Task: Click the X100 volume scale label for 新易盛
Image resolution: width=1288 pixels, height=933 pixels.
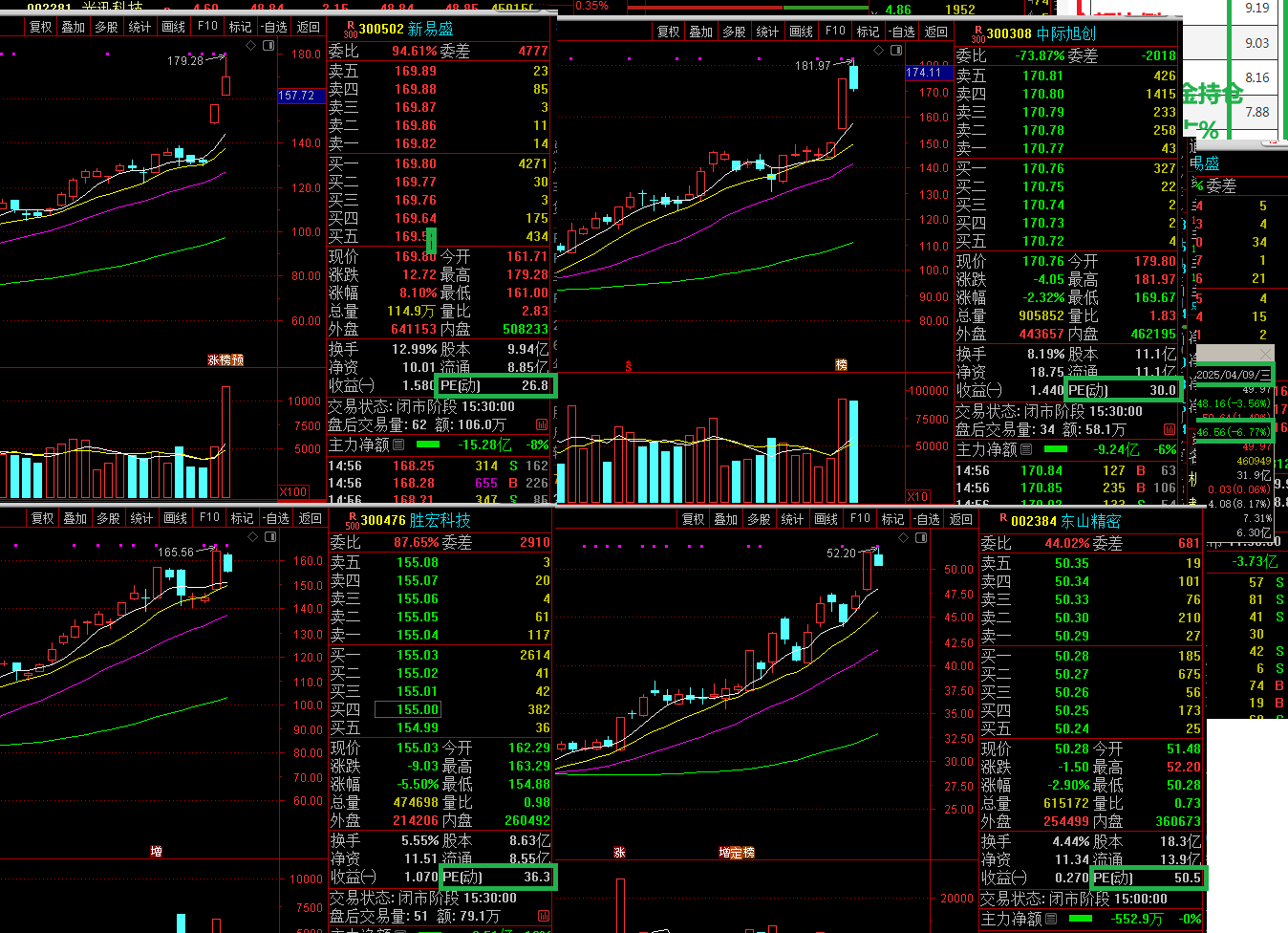Action: pyautogui.click(x=293, y=492)
